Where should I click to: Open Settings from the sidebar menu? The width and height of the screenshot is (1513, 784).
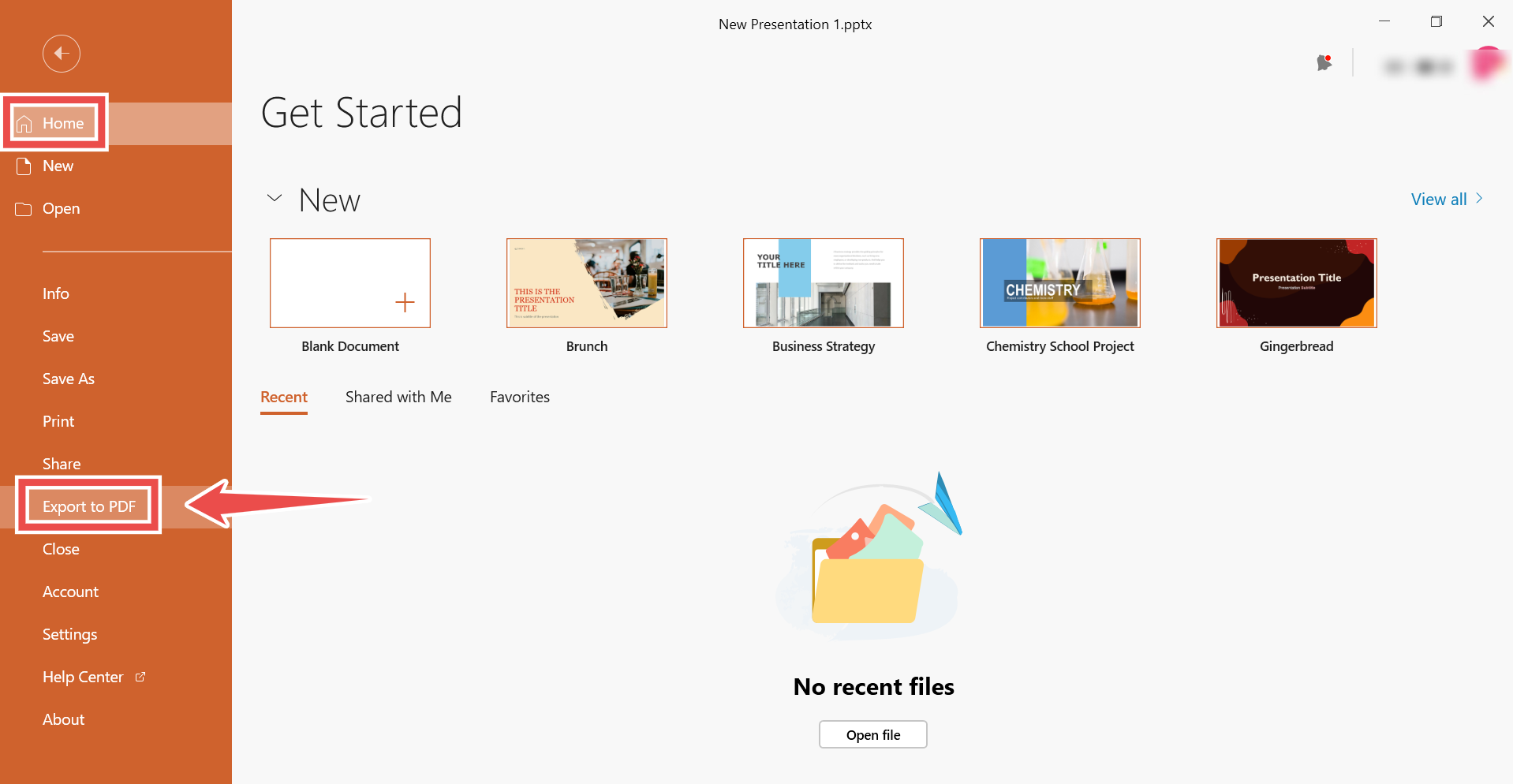tap(69, 633)
